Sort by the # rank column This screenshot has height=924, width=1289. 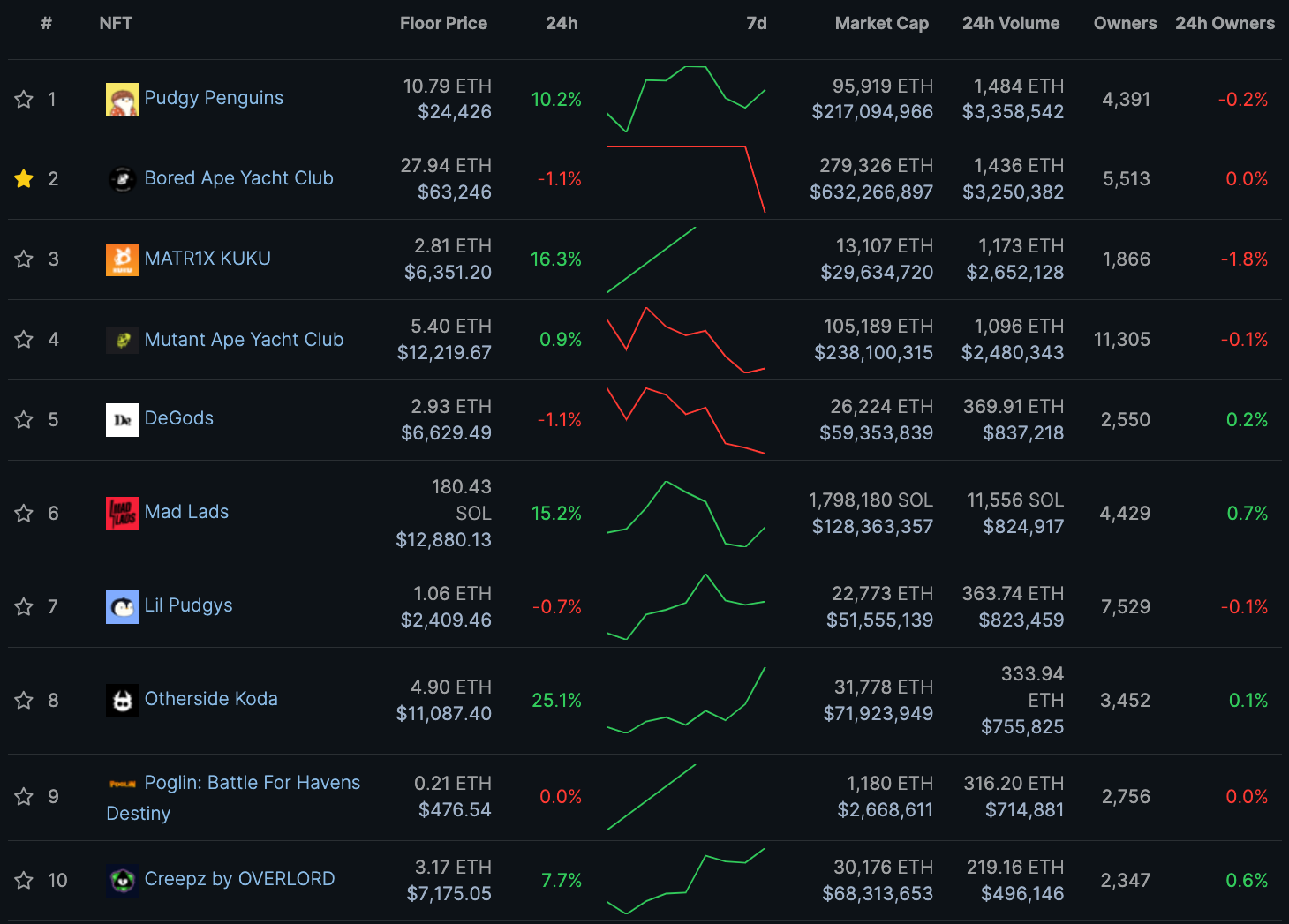(x=46, y=23)
